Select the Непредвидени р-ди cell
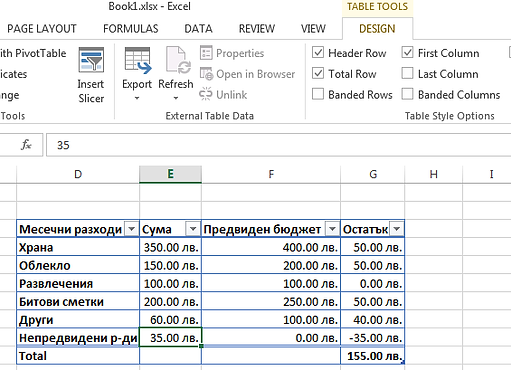Image resolution: width=511 pixels, height=370 pixels. pos(78,338)
